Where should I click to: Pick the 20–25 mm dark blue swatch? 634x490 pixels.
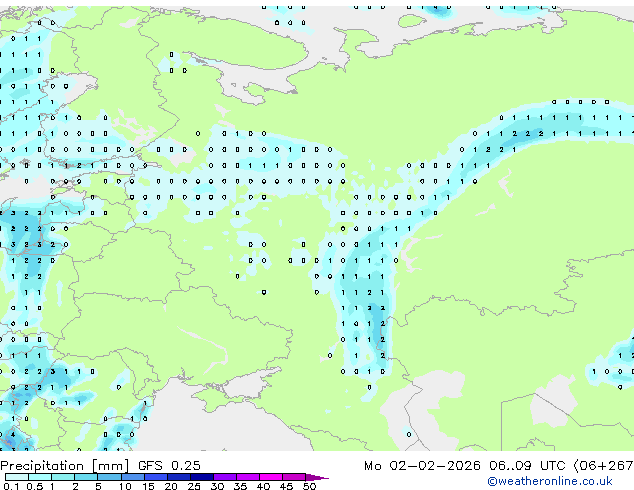coord(178,477)
